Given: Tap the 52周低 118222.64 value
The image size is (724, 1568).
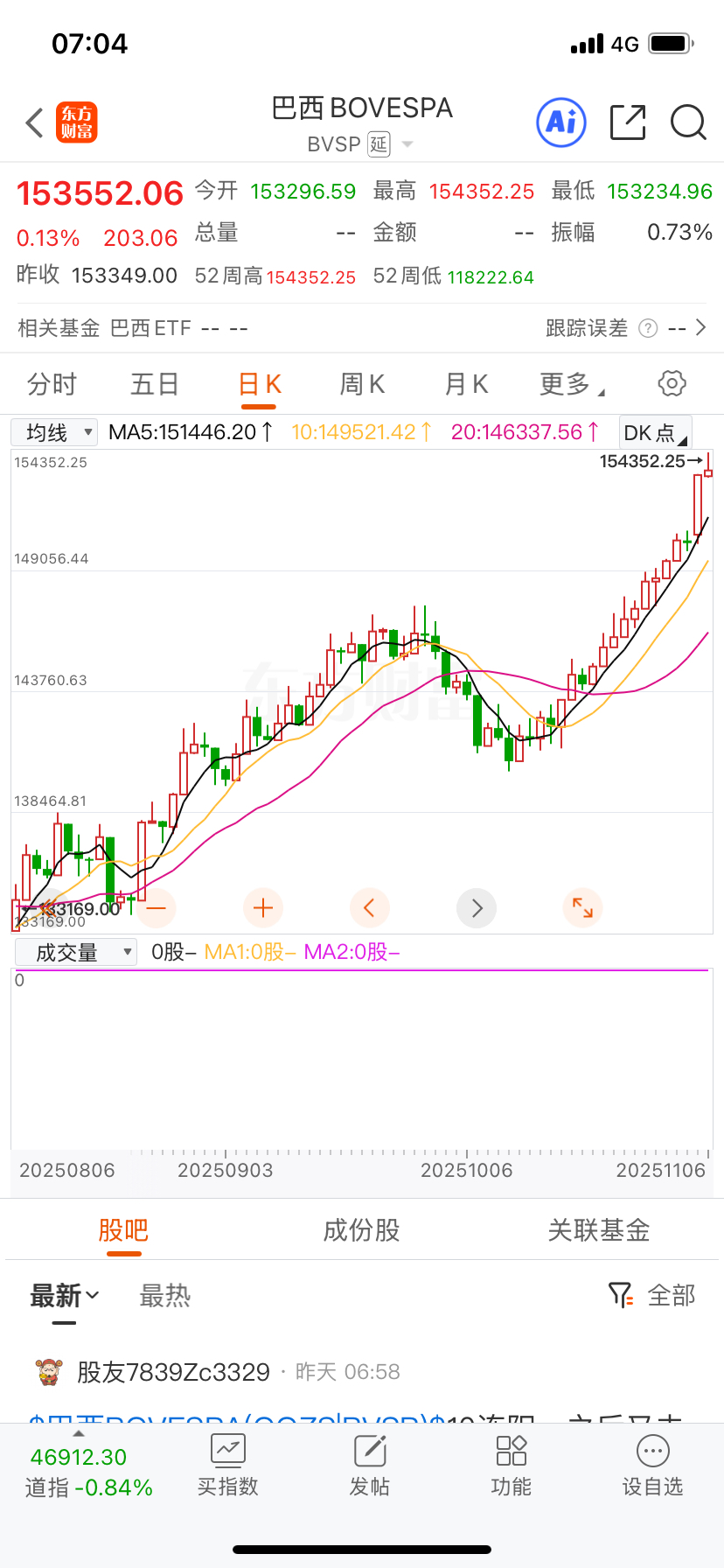Looking at the screenshot, I should pyautogui.click(x=491, y=277).
